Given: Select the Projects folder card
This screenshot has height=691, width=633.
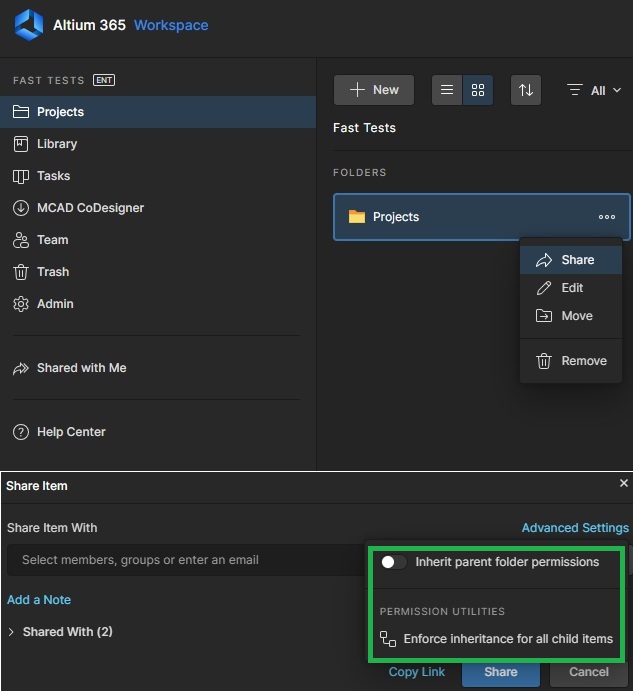Looking at the screenshot, I should [x=482, y=217].
